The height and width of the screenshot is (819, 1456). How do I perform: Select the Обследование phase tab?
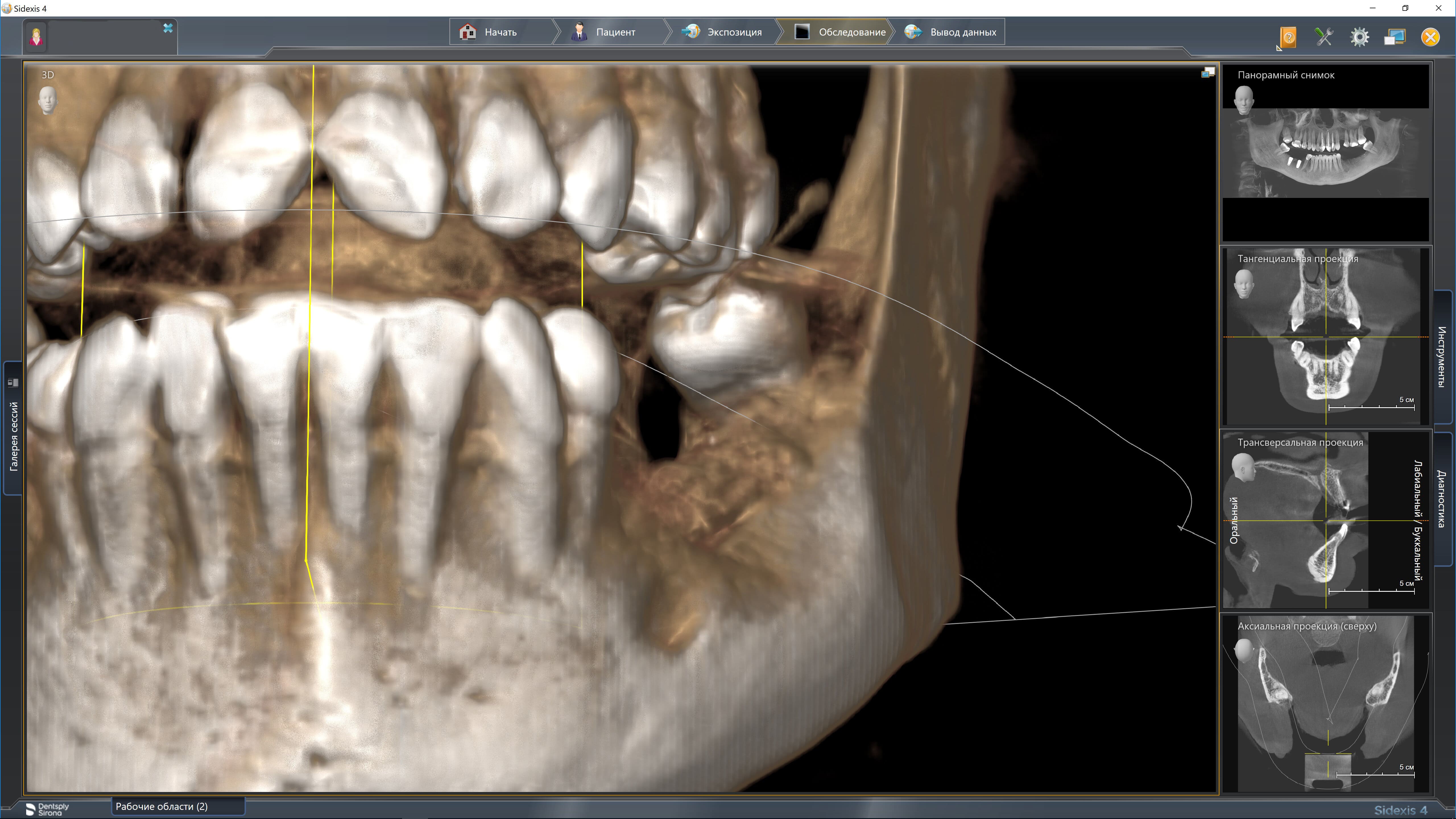coord(835,32)
